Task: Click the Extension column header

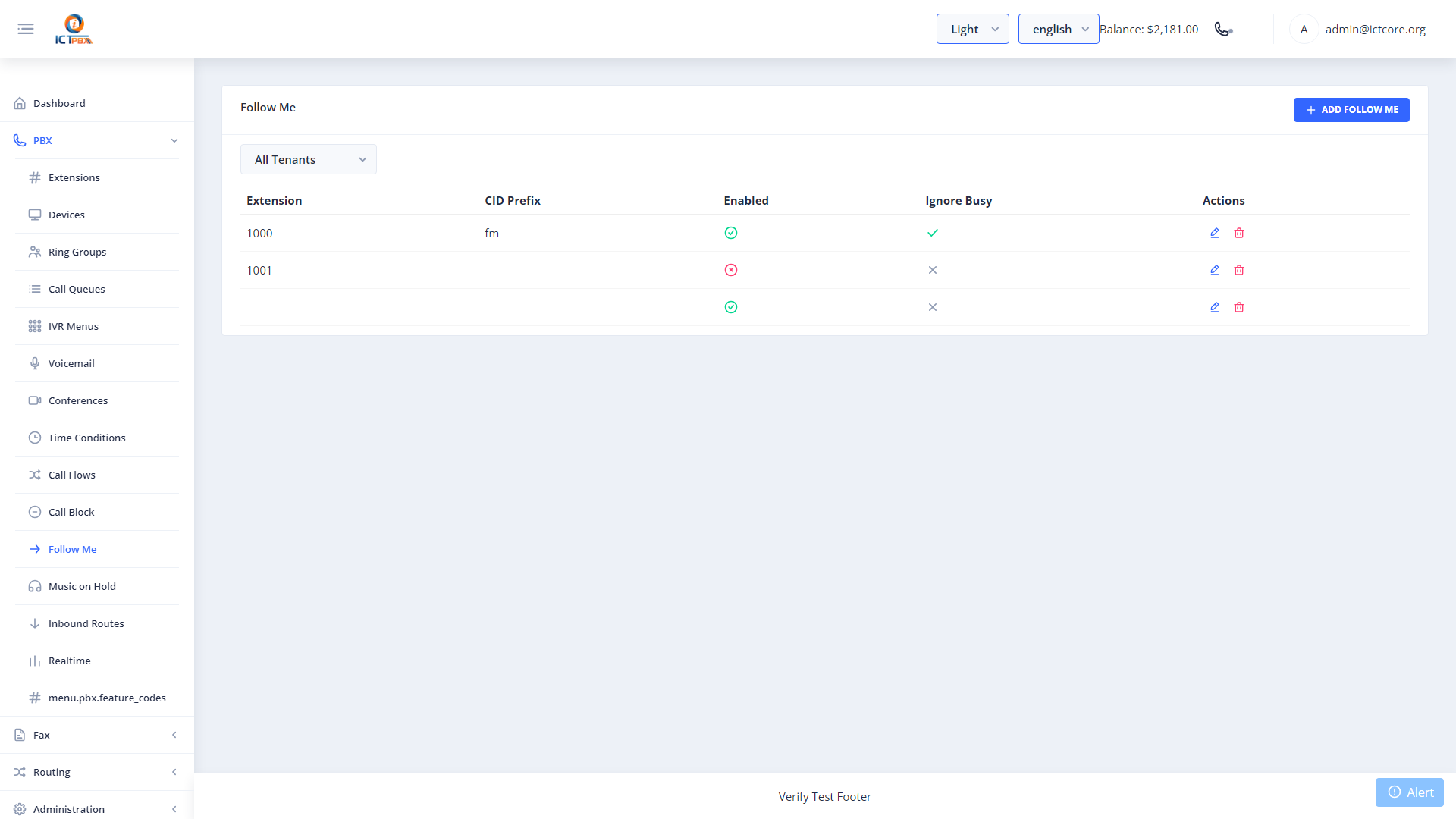Action: [x=275, y=200]
